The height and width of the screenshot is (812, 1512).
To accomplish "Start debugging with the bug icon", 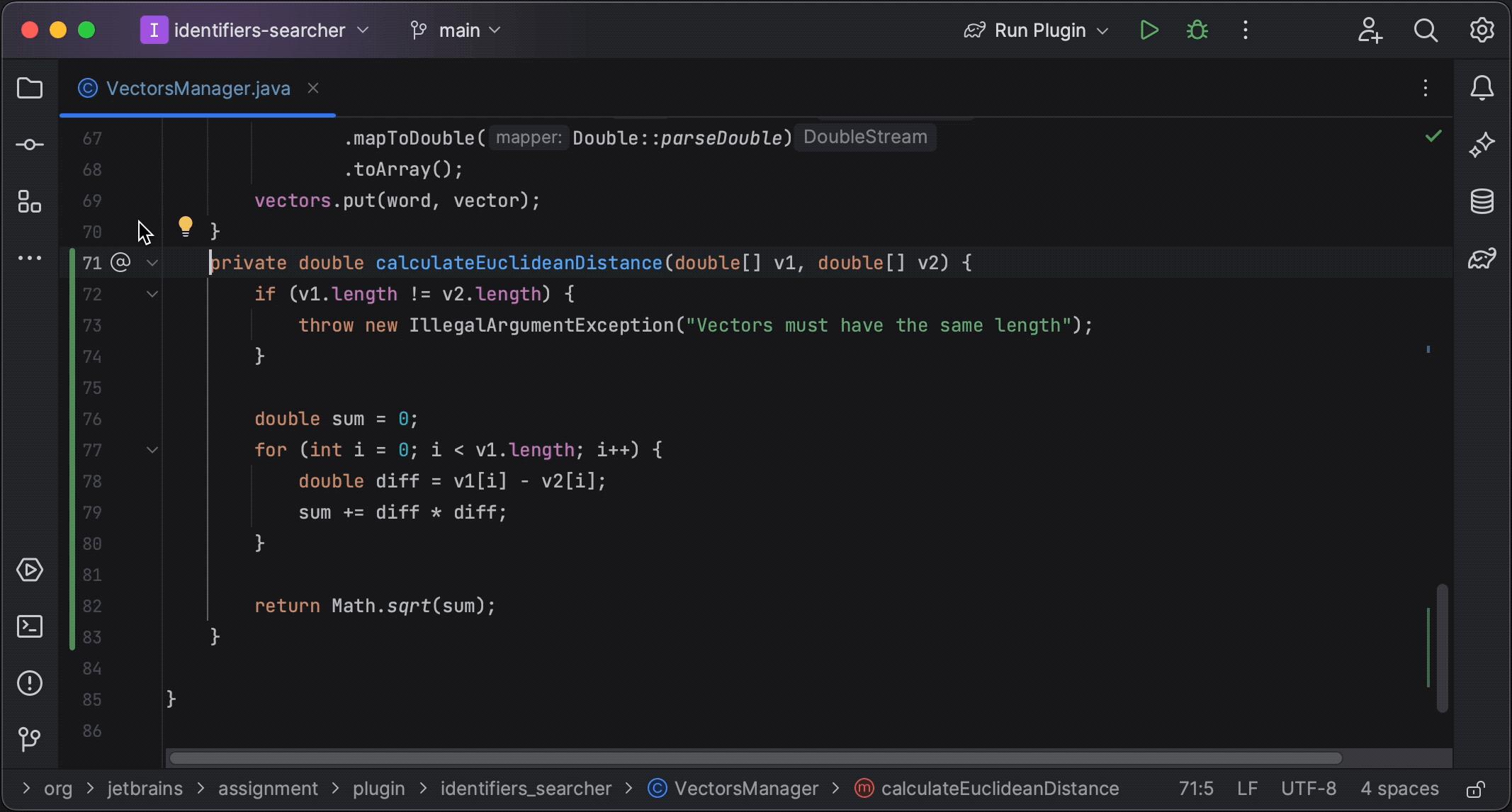I will click(1197, 30).
